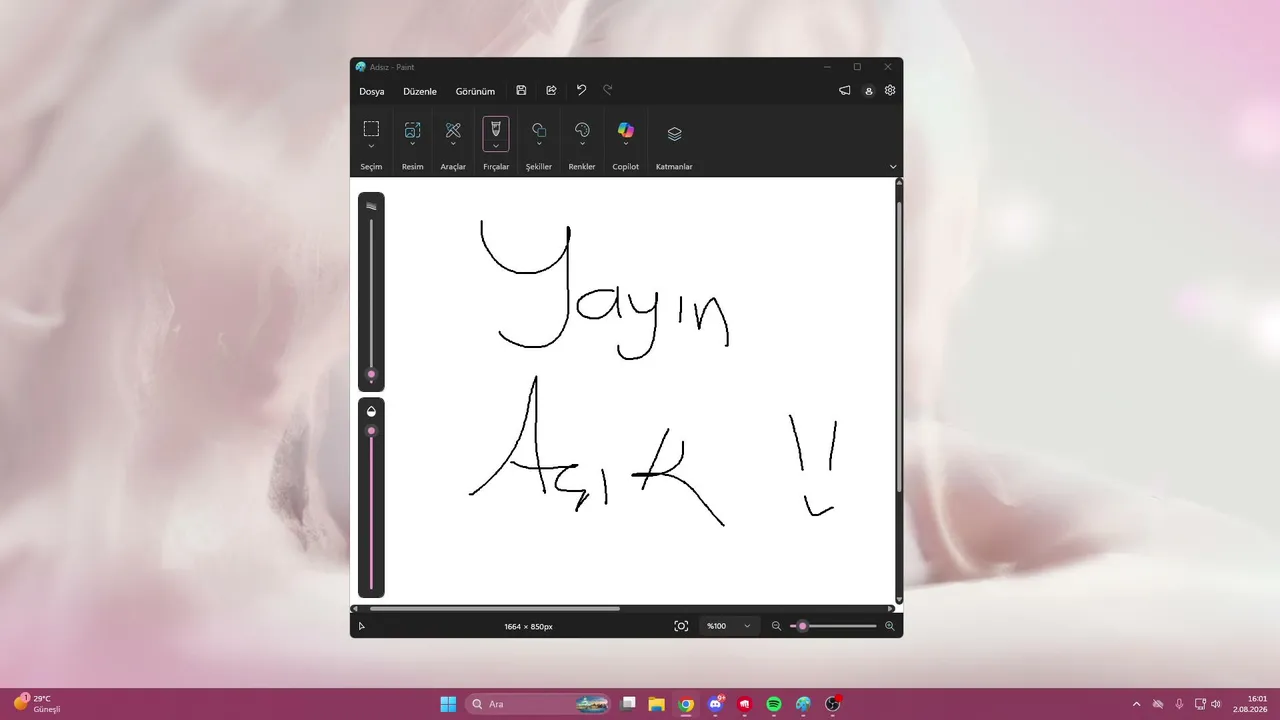Screen dimensions: 1280x720
Task: Open the Resim image tools icon
Action: pyautogui.click(x=412, y=130)
